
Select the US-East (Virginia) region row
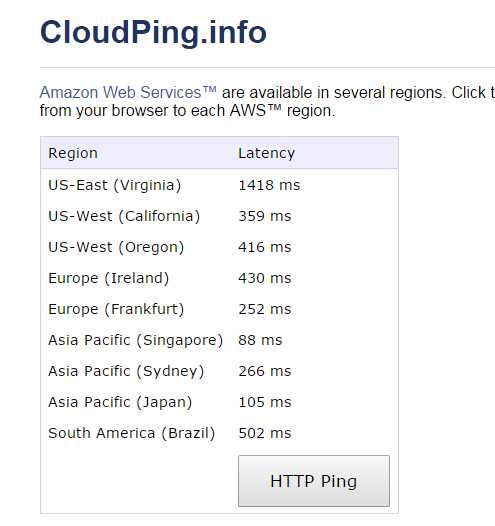(x=220, y=185)
